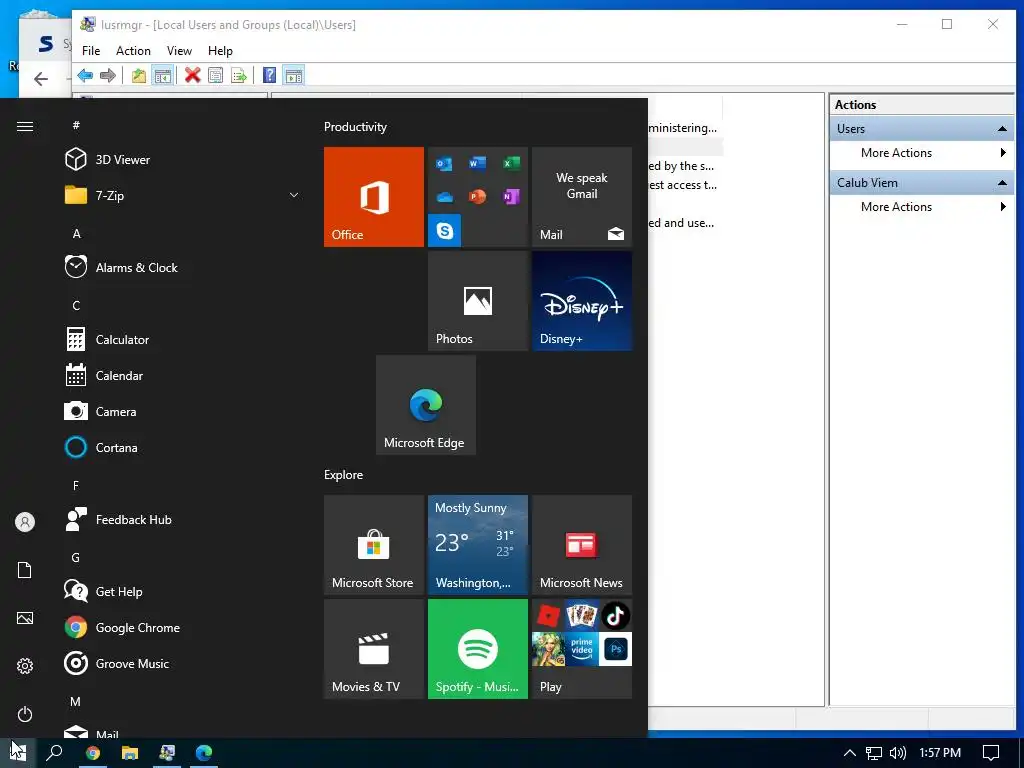Click the Export List toolbar icon
Screen dimensions: 1024x768
coord(239,76)
